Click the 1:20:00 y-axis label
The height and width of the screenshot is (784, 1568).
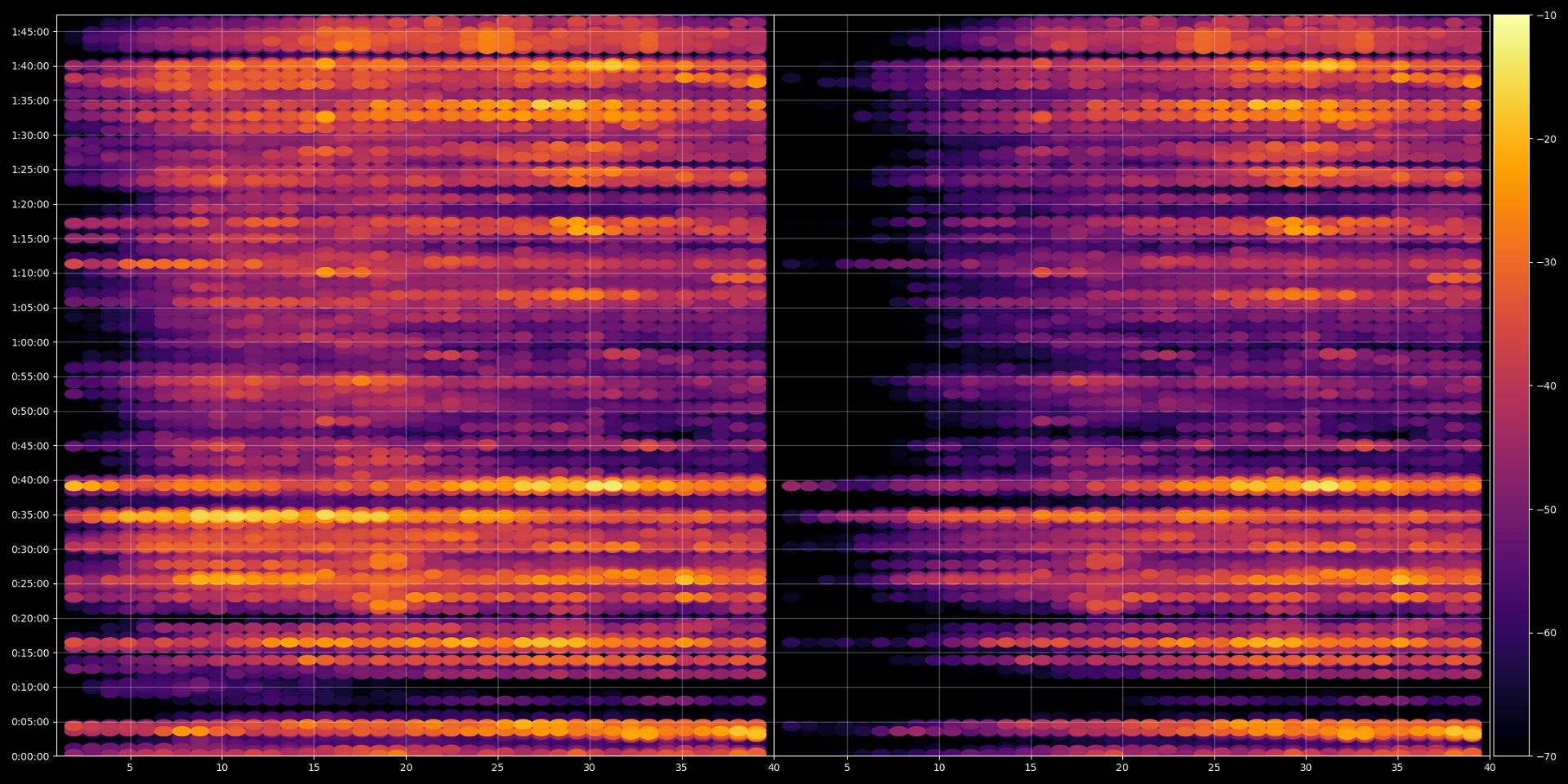pyautogui.click(x=30, y=204)
